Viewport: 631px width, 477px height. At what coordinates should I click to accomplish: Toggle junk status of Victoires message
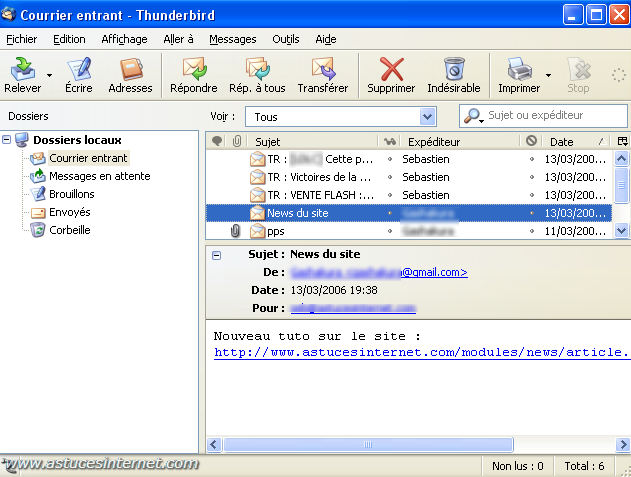(x=532, y=177)
